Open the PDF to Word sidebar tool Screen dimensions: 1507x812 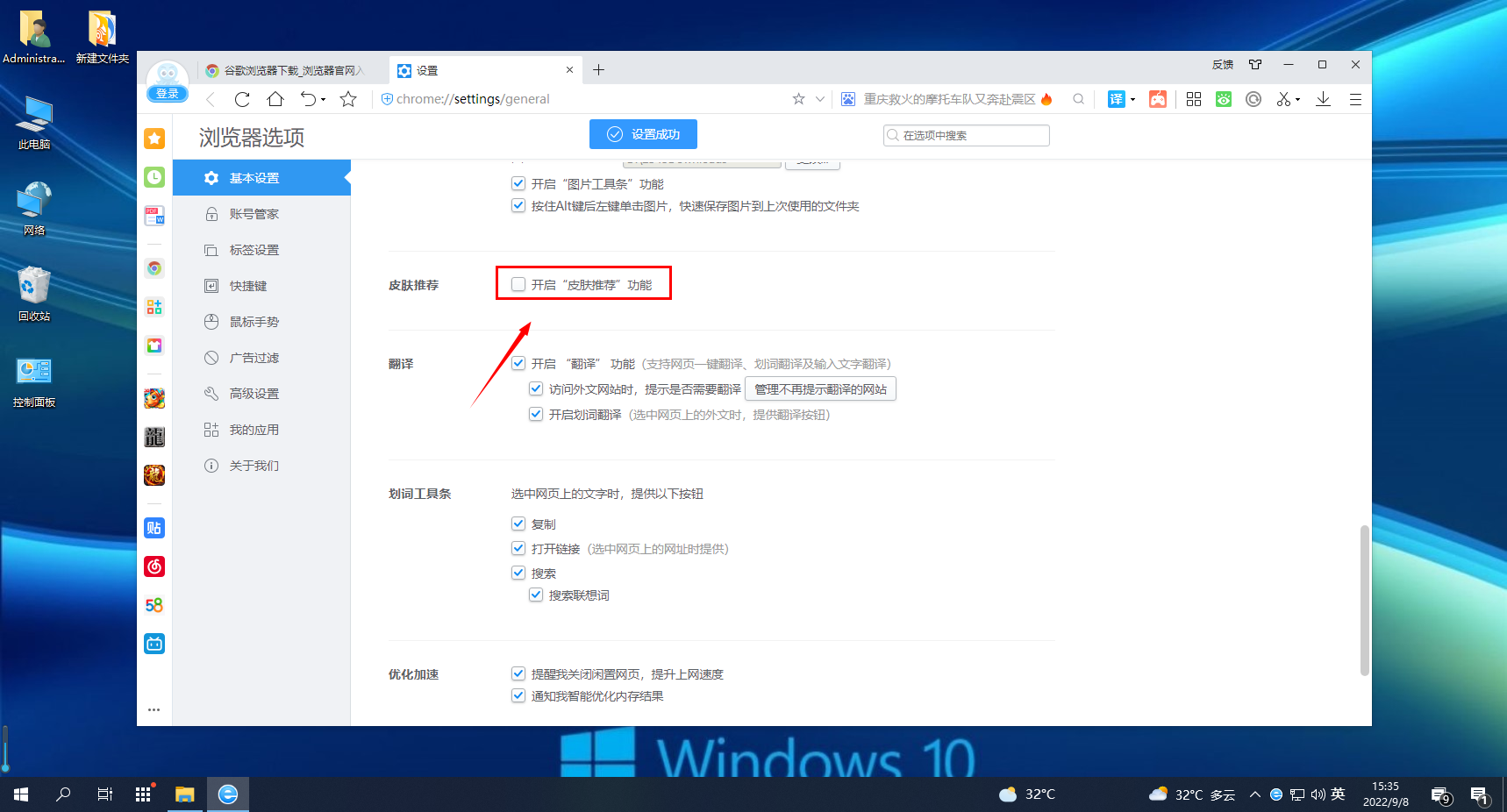coord(154,216)
